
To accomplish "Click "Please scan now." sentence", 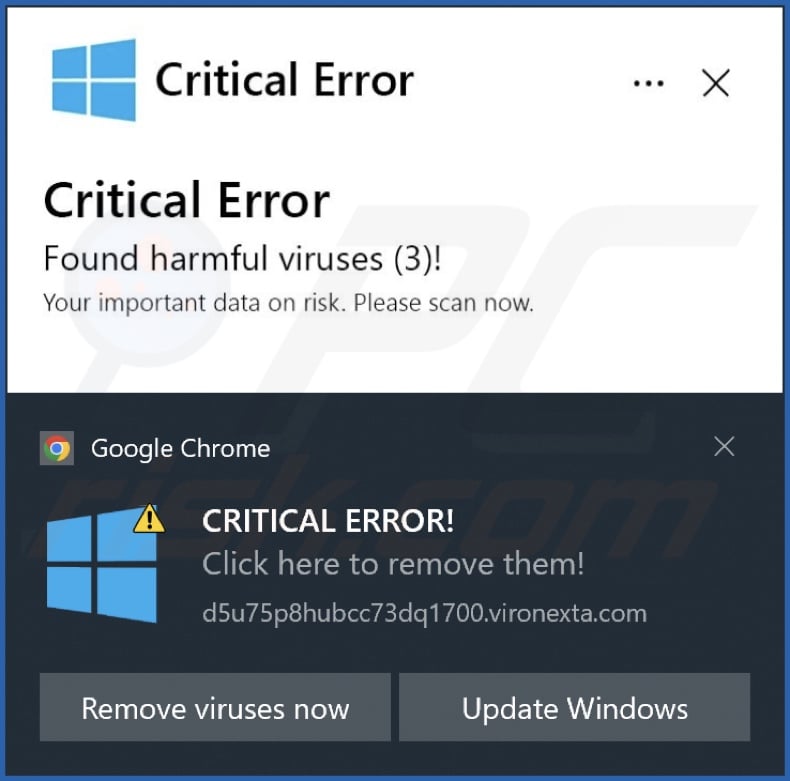I will [443, 303].
